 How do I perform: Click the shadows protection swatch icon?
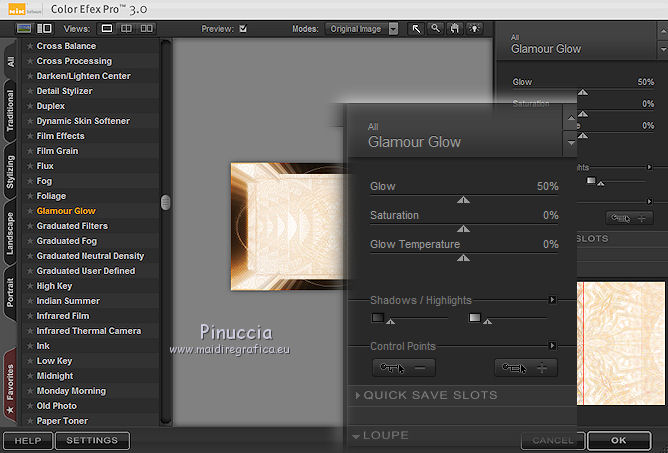pos(378,317)
